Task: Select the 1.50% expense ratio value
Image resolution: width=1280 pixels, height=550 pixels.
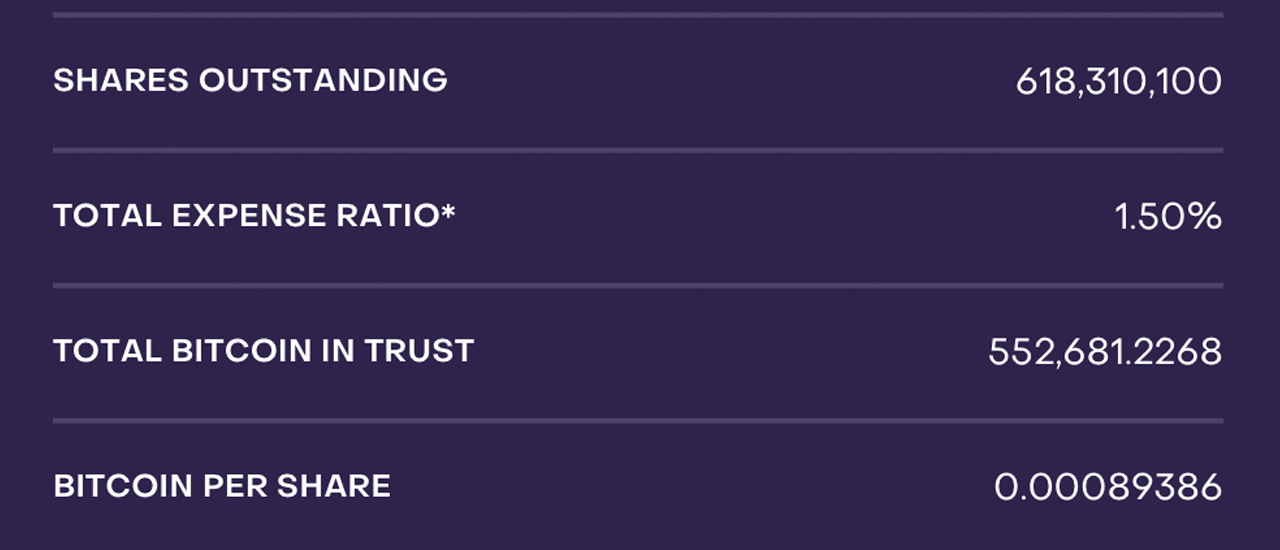Action: click(1168, 216)
